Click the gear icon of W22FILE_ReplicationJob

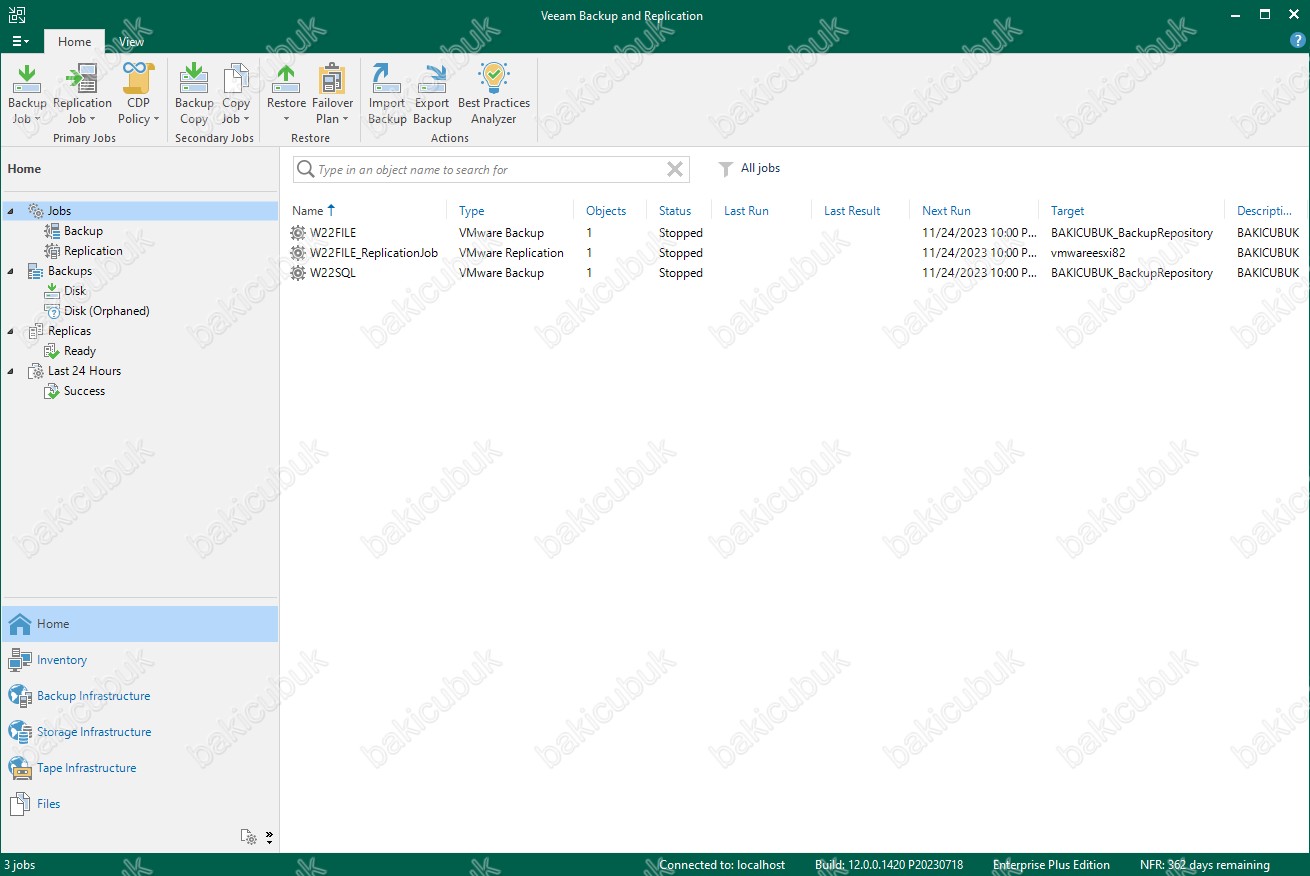click(298, 253)
